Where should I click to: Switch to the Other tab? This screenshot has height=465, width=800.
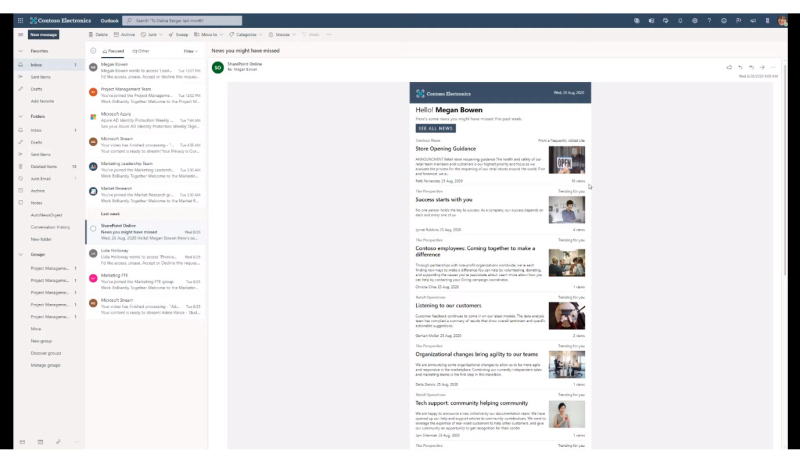click(x=141, y=51)
